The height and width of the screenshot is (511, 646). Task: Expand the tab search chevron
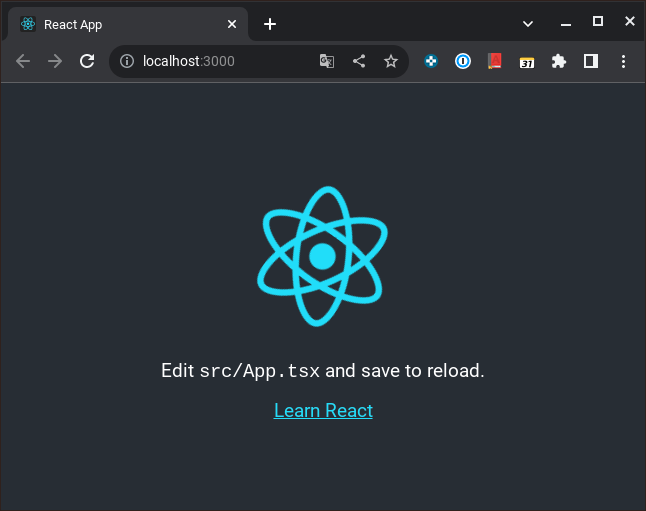coord(529,23)
